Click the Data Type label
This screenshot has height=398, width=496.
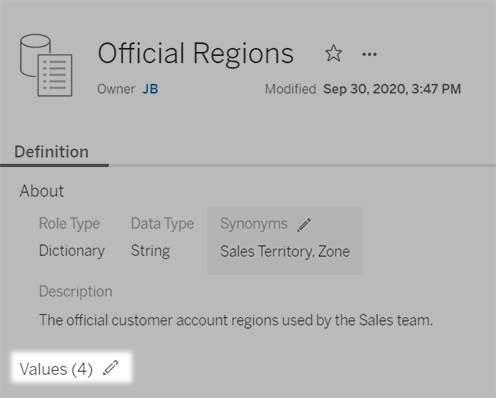pyautogui.click(x=162, y=223)
